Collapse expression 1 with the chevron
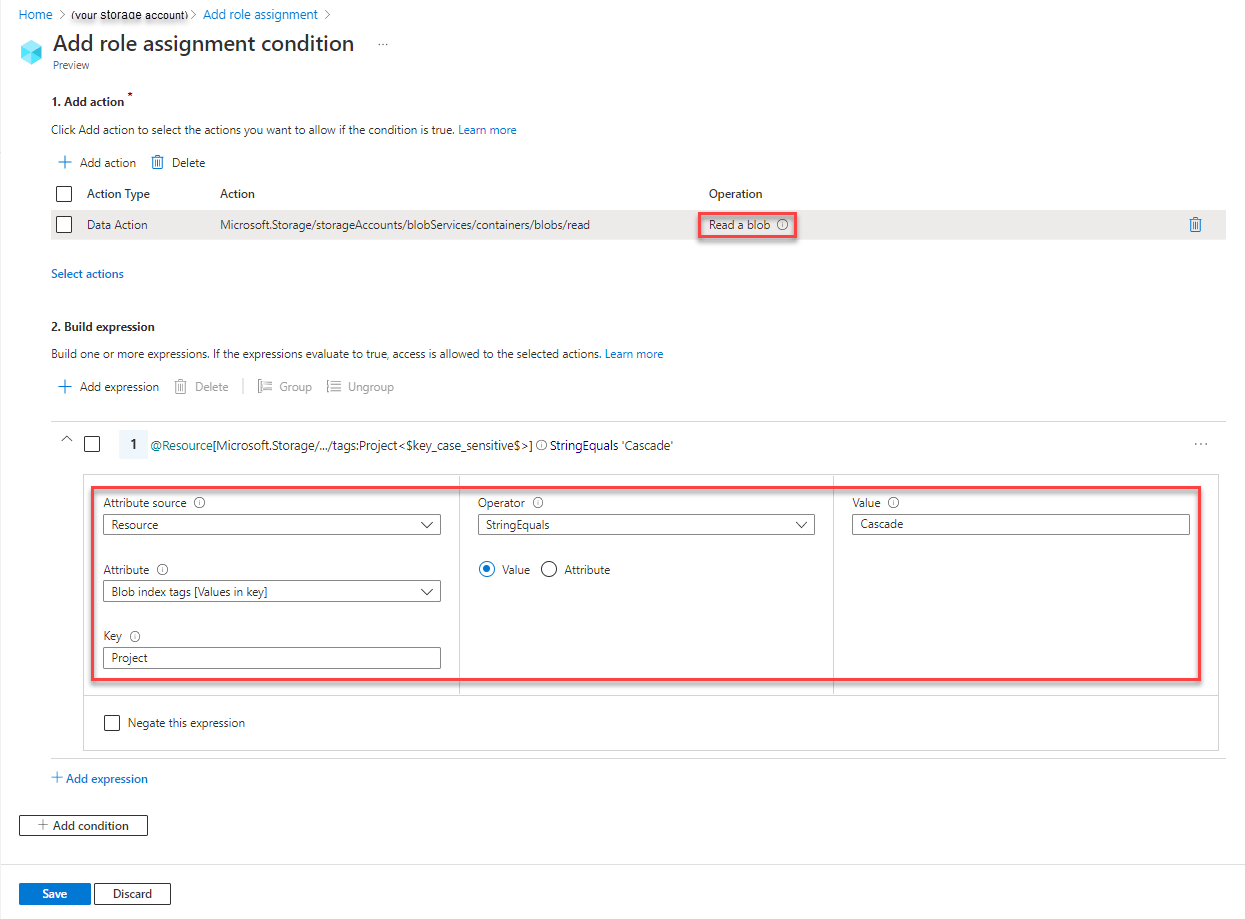Viewport: 1245px width, 919px height. [67, 439]
